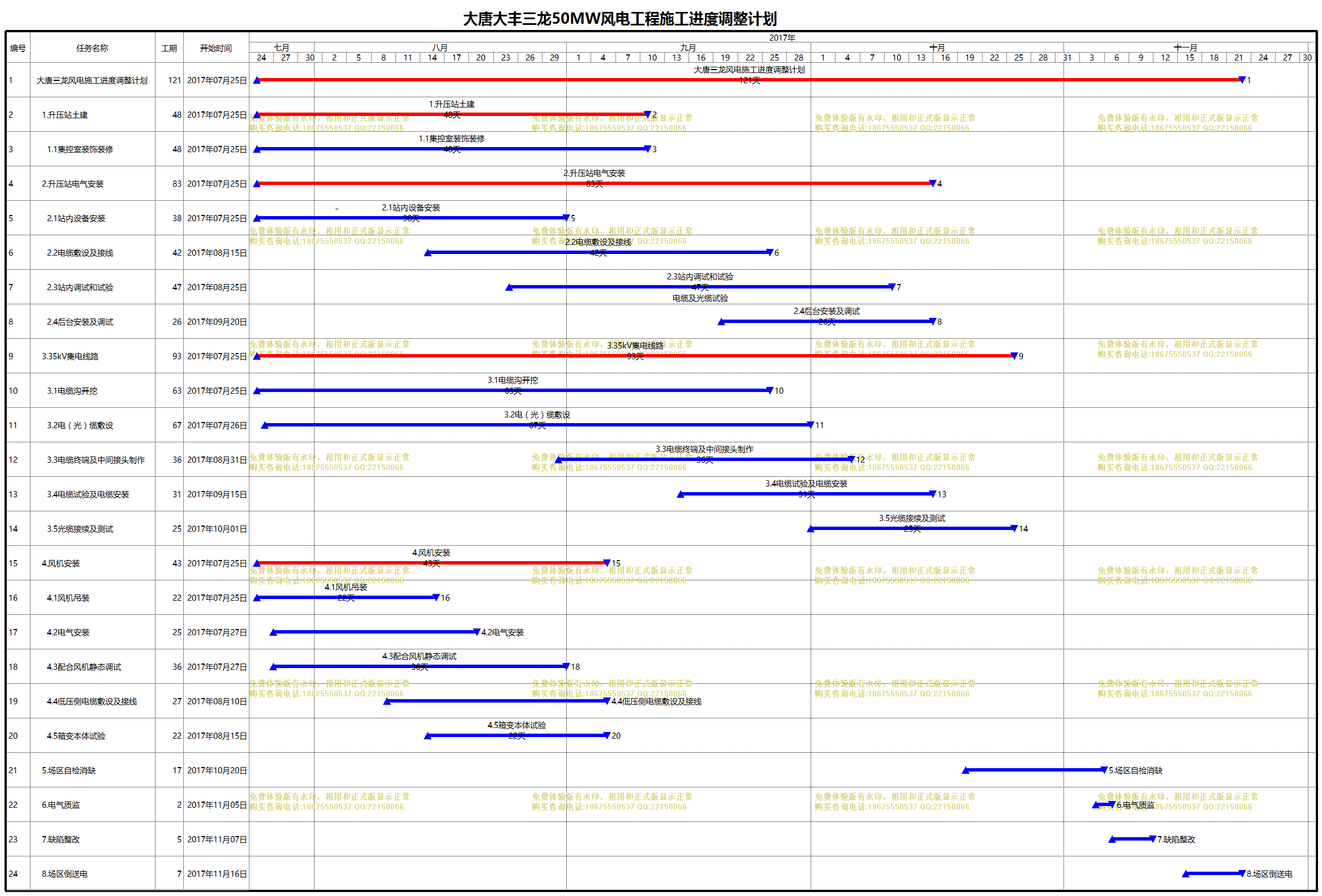Click the blue 4.1风机吊装 22天 bar
1322x896 pixels.
point(346,597)
